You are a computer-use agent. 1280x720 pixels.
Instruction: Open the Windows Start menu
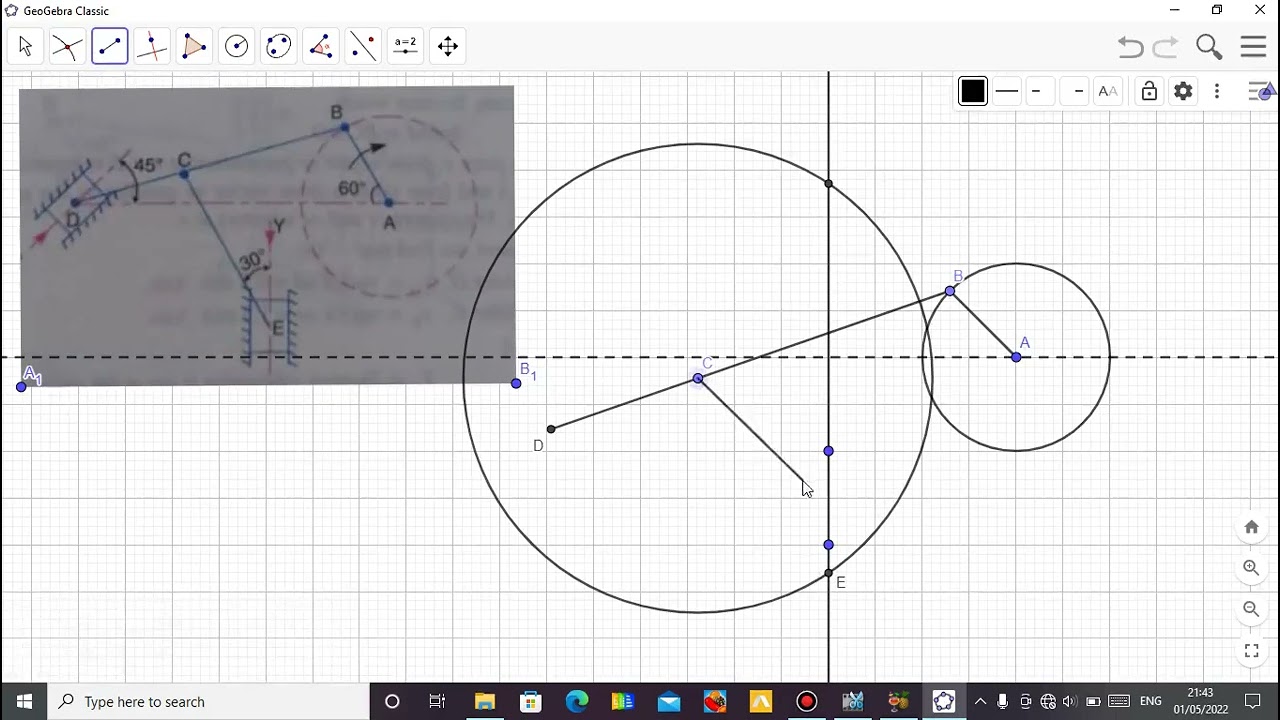(24, 701)
